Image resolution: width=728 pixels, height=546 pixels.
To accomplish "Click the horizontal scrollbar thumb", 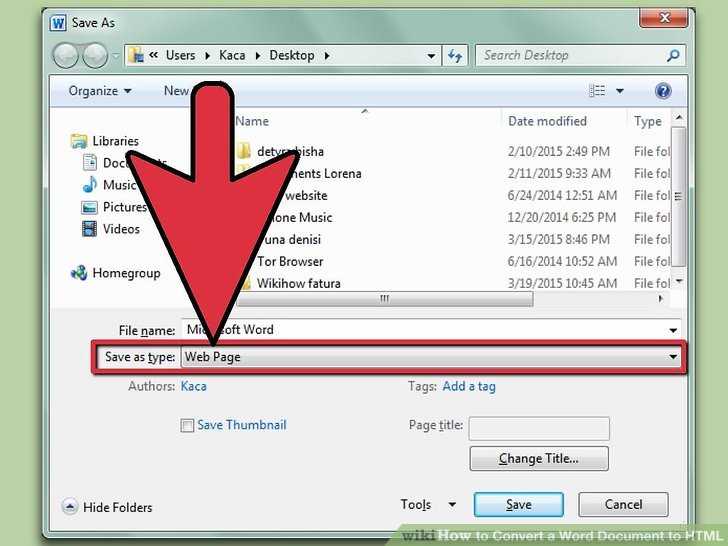I will [x=384, y=299].
